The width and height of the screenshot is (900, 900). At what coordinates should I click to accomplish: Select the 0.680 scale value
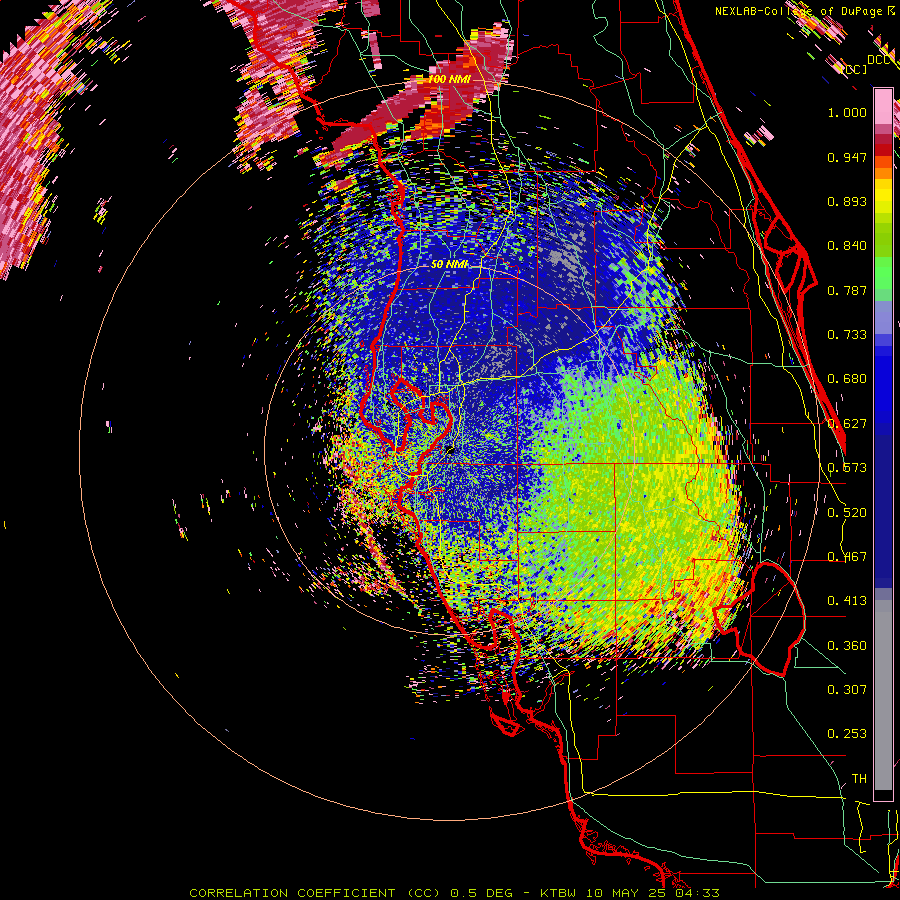[847, 379]
